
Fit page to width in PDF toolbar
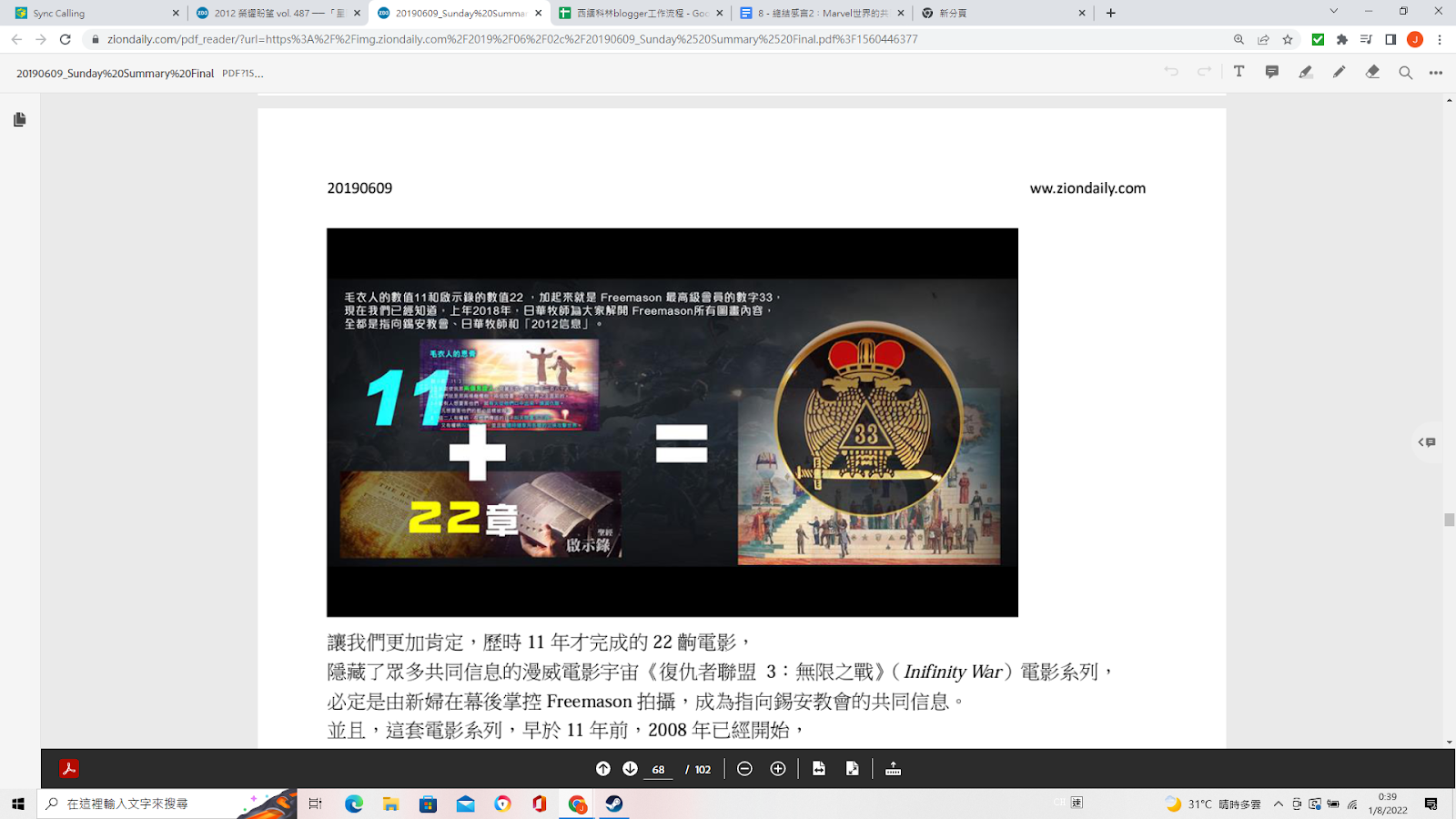pyautogui.click(x=819, y=769)
